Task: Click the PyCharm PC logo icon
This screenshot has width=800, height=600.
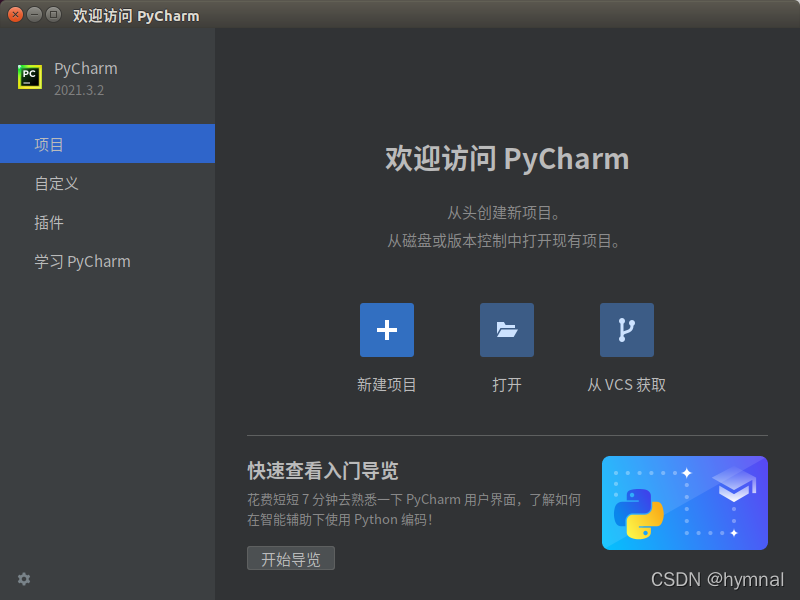Action: (x=30, y=77)
